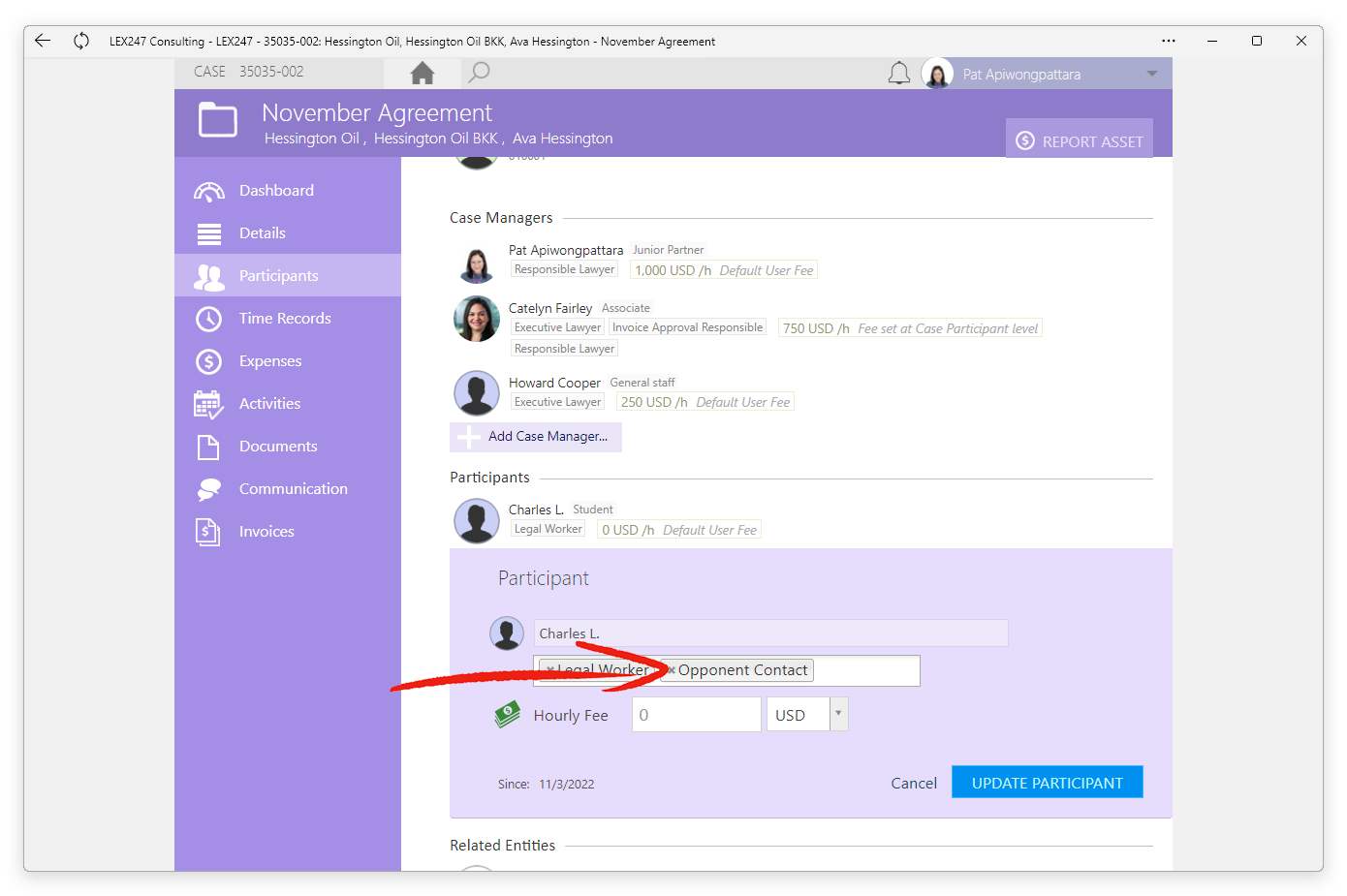
Task: Click the Activities calendar icon
Action: [x=209, y=404]
